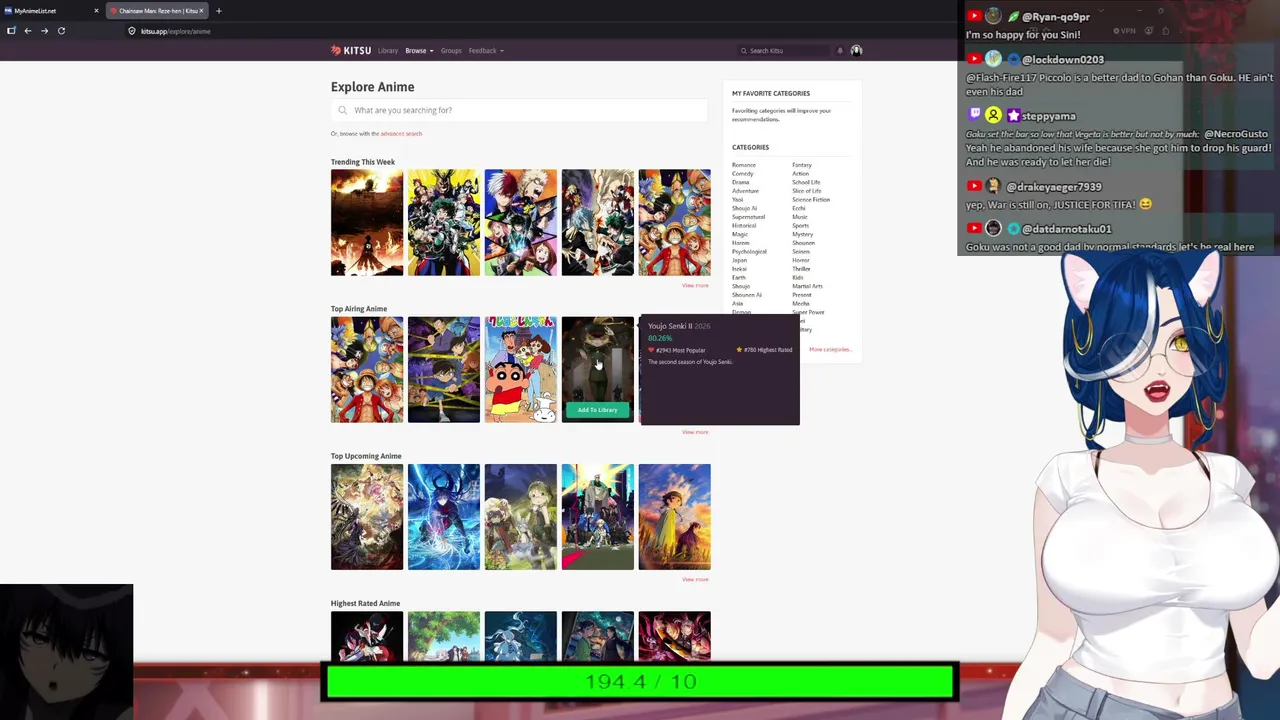Select the Psychological category

coord(750,252)
